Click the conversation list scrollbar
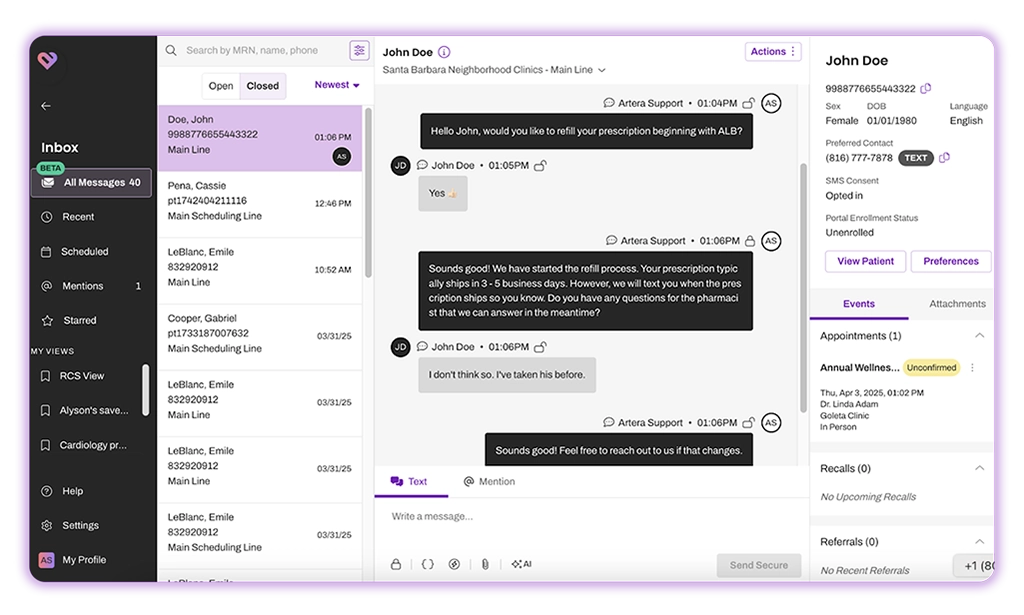The image size is (1024, 615). [x=367, y=190]
